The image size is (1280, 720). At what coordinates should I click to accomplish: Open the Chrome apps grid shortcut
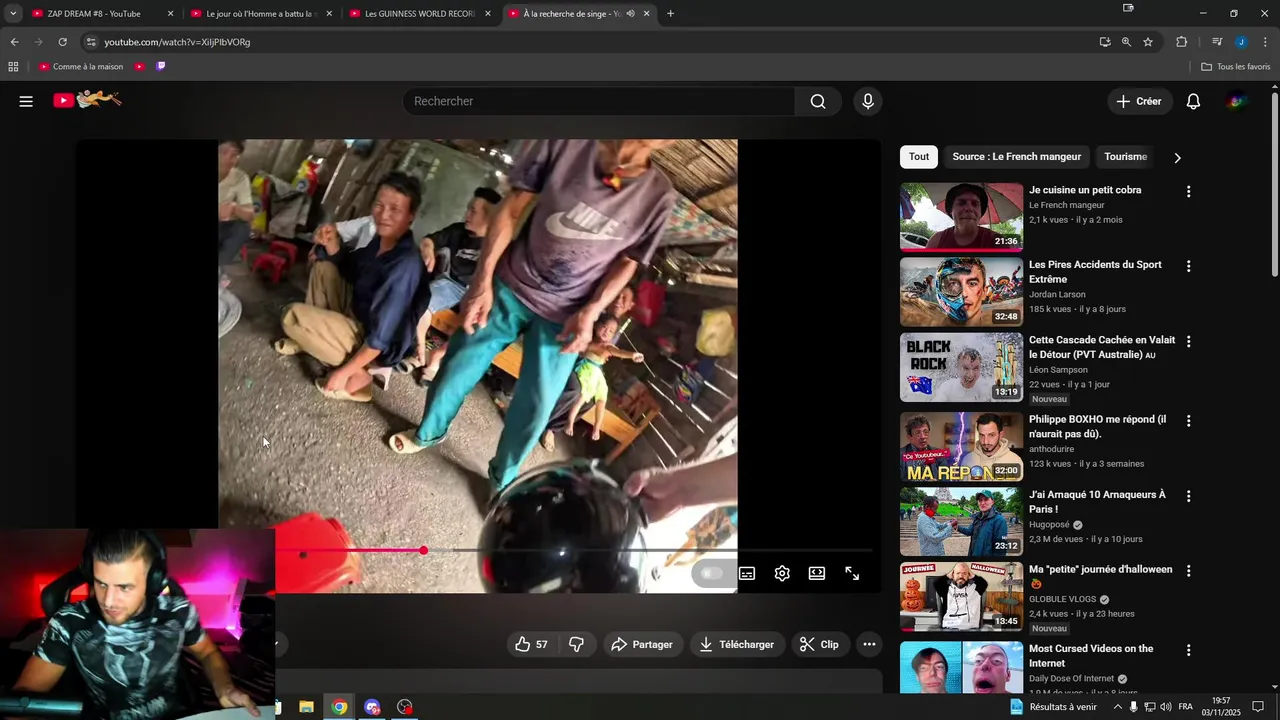[x=13, y=67]
